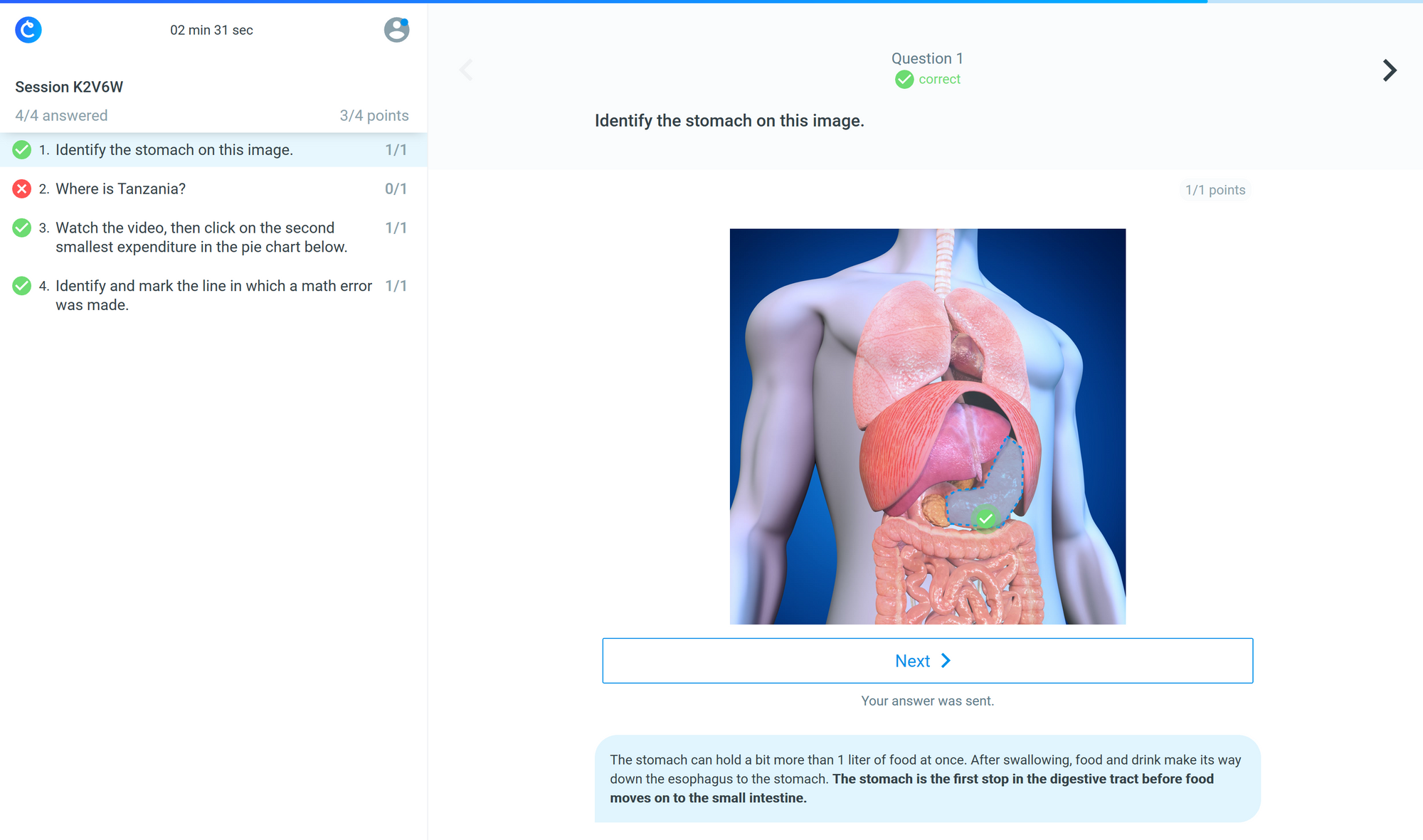Go to next question using right chevron
The image size is (1423, 840).
(1389, 70)
